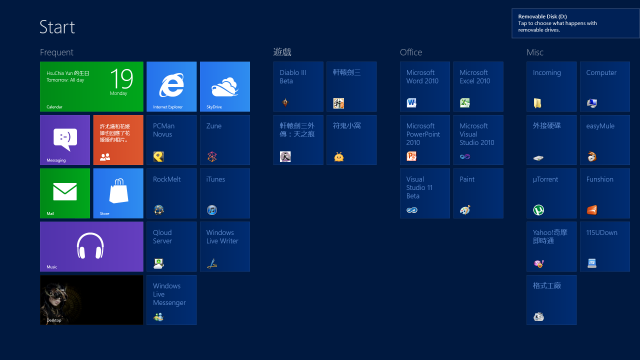Launch the Paint tile

click(x=478, y=193)
